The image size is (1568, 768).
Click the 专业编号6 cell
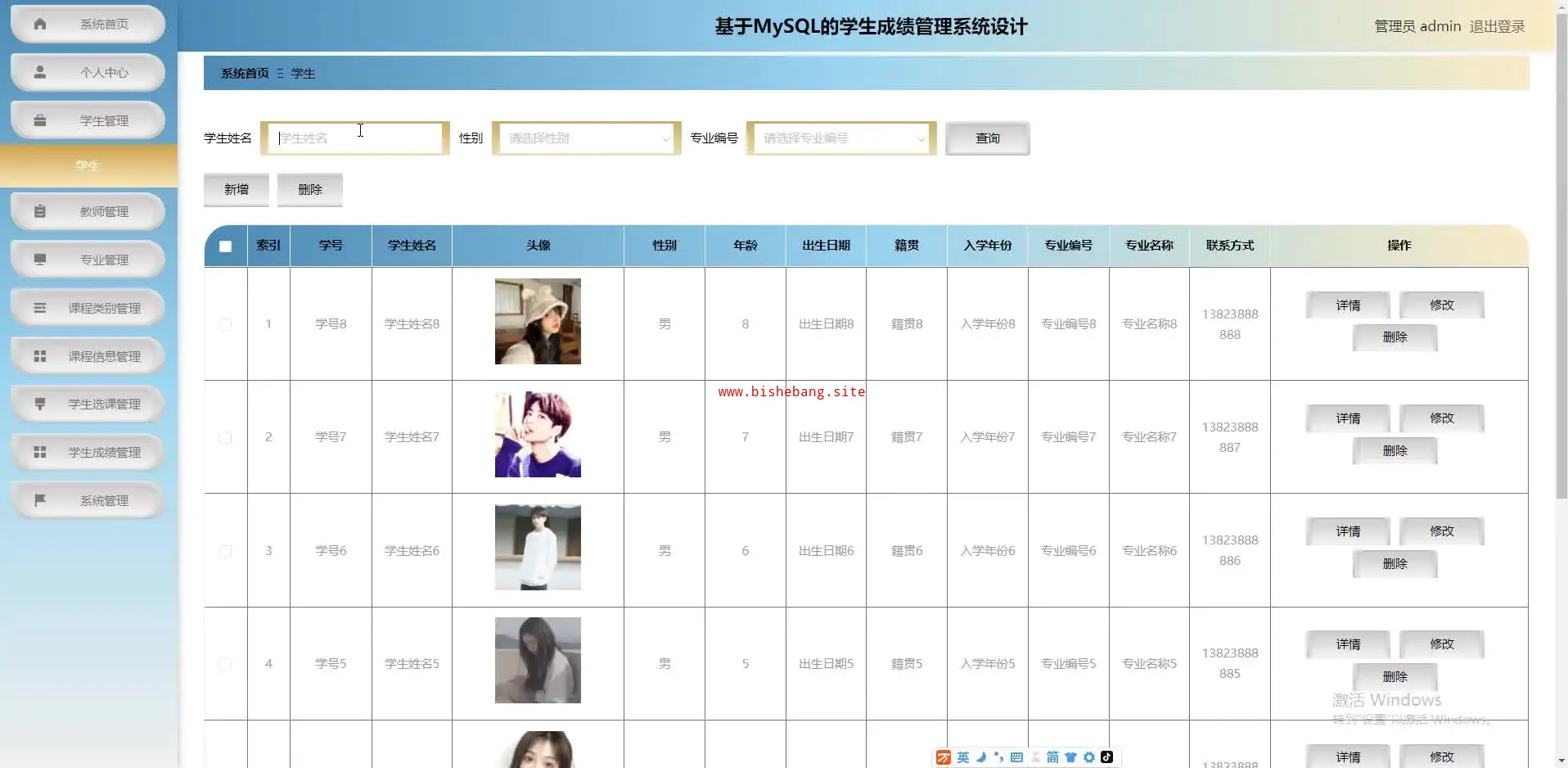pyautogui.click(x=1069, y=551)
